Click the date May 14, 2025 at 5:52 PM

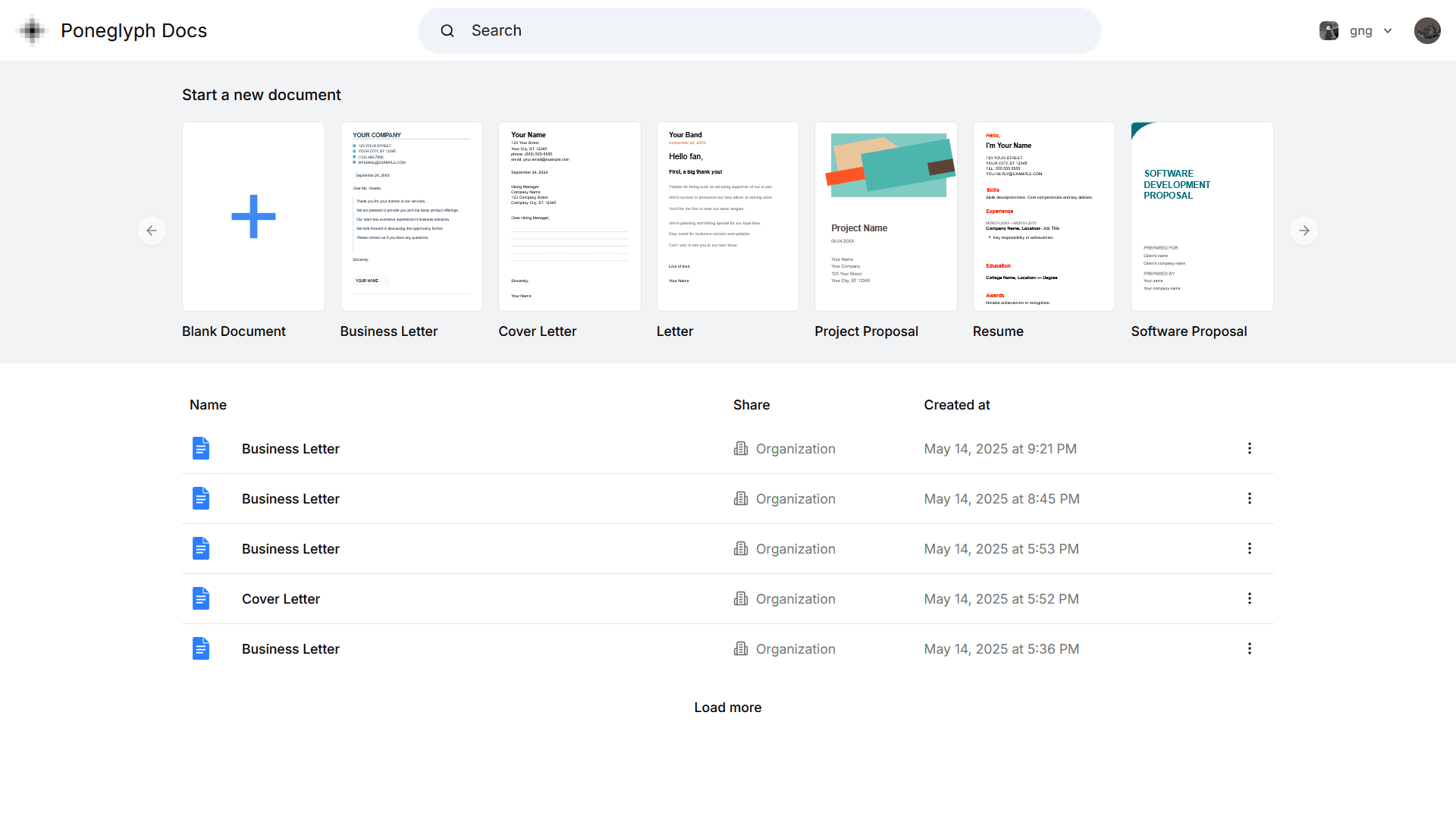tap(1001, 599)
